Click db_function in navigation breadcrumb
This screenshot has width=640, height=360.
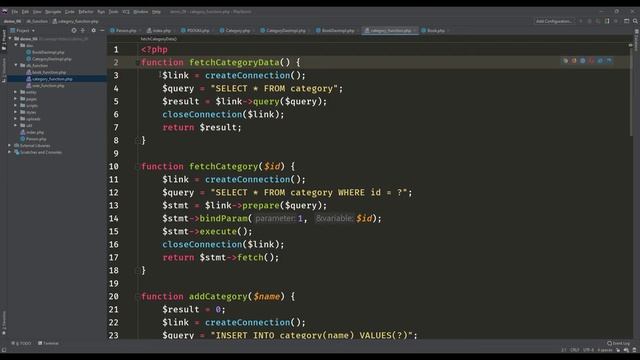tap(37, 21)
